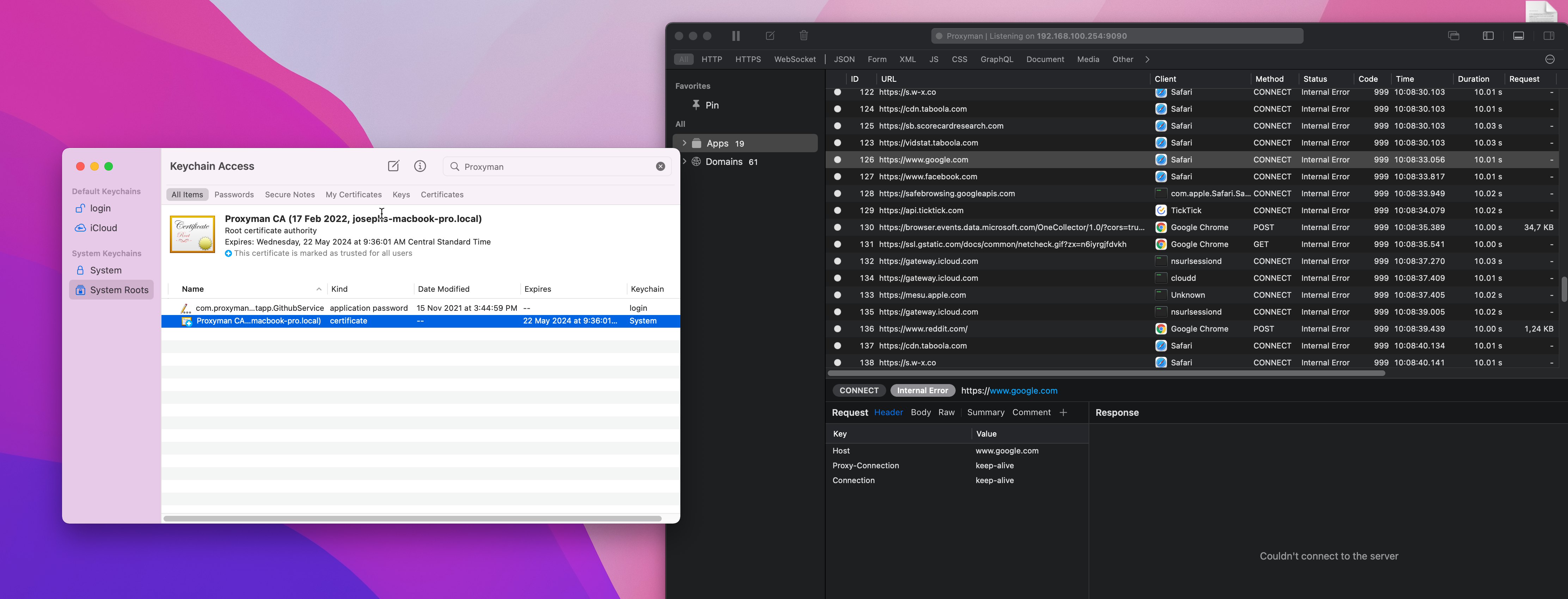This screenshot has height=599, width=1568.
Task: Add a new request tab with plus
Action: [1063, 412]
